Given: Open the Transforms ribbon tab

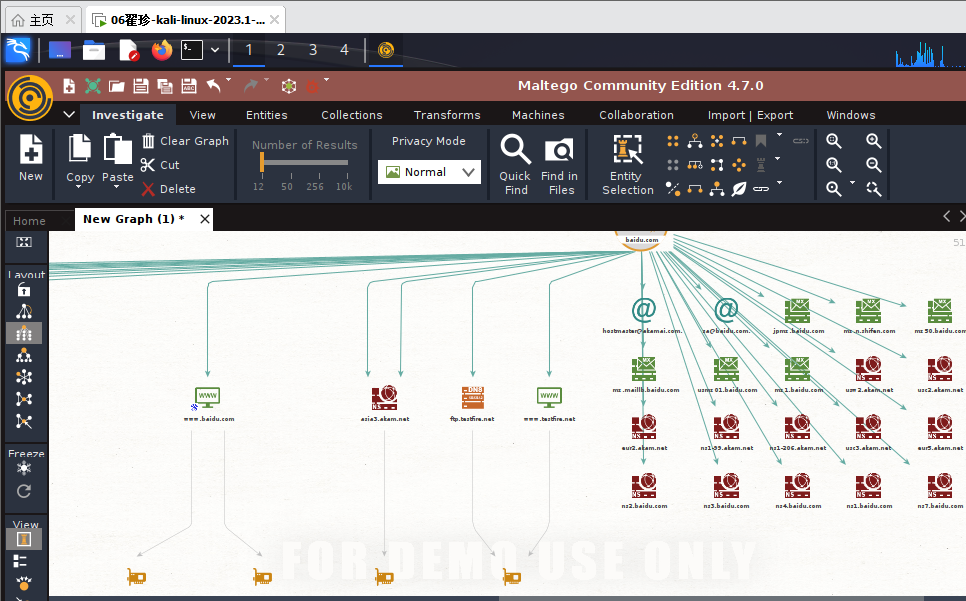Looking at the screenshot, I should 447,115.
